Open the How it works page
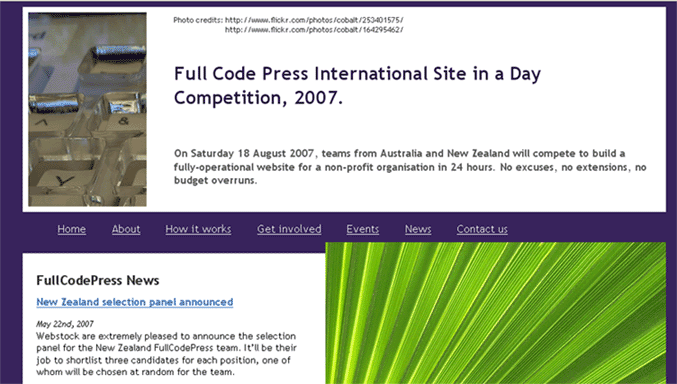This screenshot has height=384, width=677. click(198, 229)
